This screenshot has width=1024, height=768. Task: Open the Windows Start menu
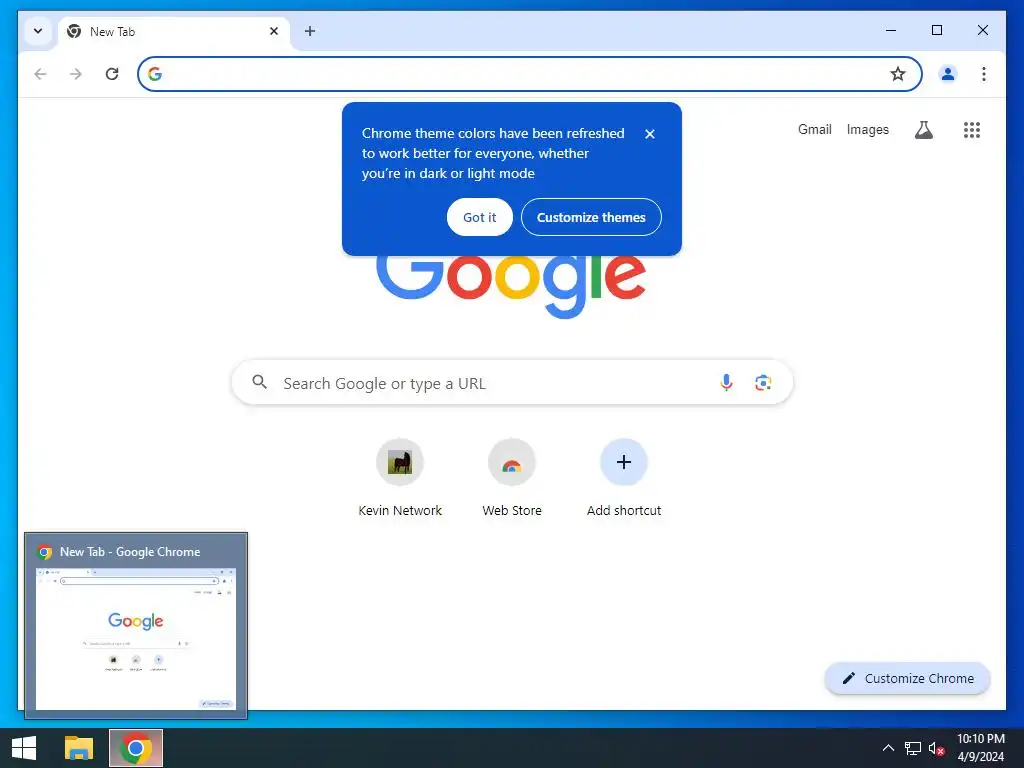24,748
